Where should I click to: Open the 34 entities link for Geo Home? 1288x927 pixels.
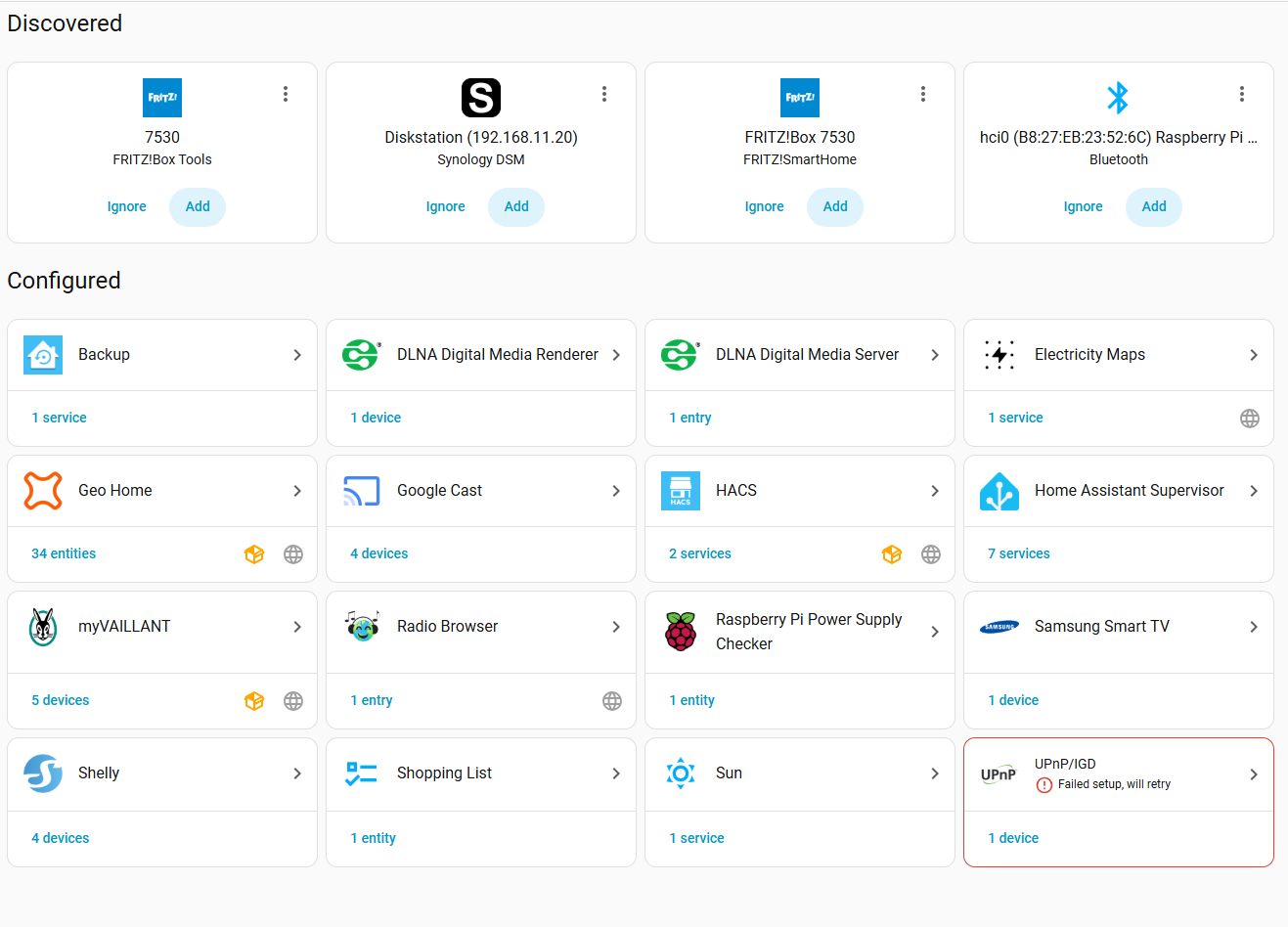click(64, 553)
